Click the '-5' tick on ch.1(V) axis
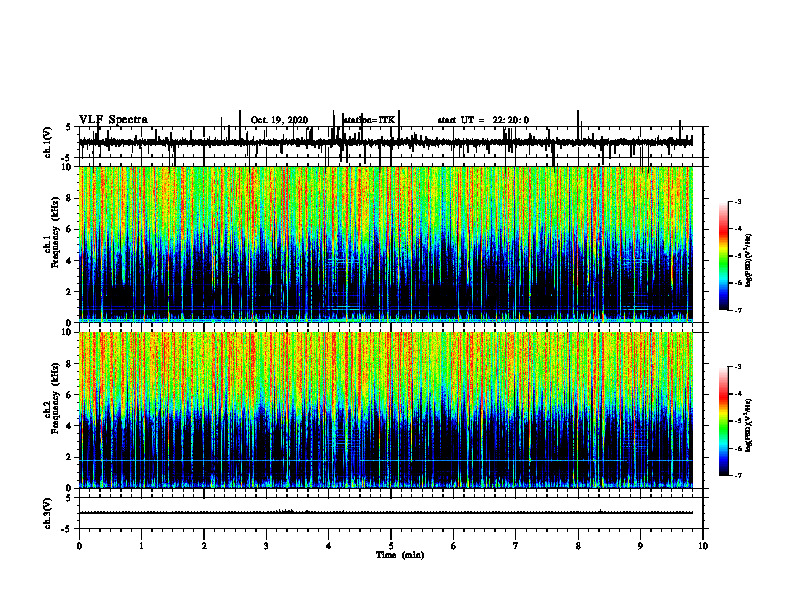 tap(68, 158)
